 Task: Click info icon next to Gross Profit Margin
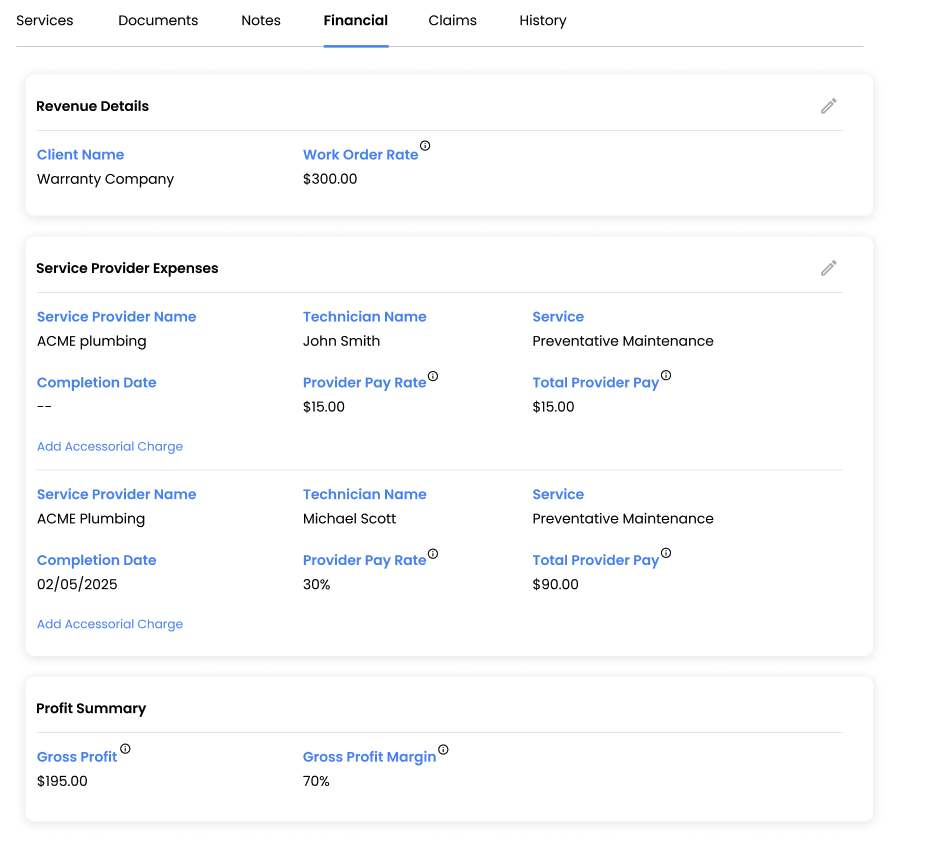(443, 749)
